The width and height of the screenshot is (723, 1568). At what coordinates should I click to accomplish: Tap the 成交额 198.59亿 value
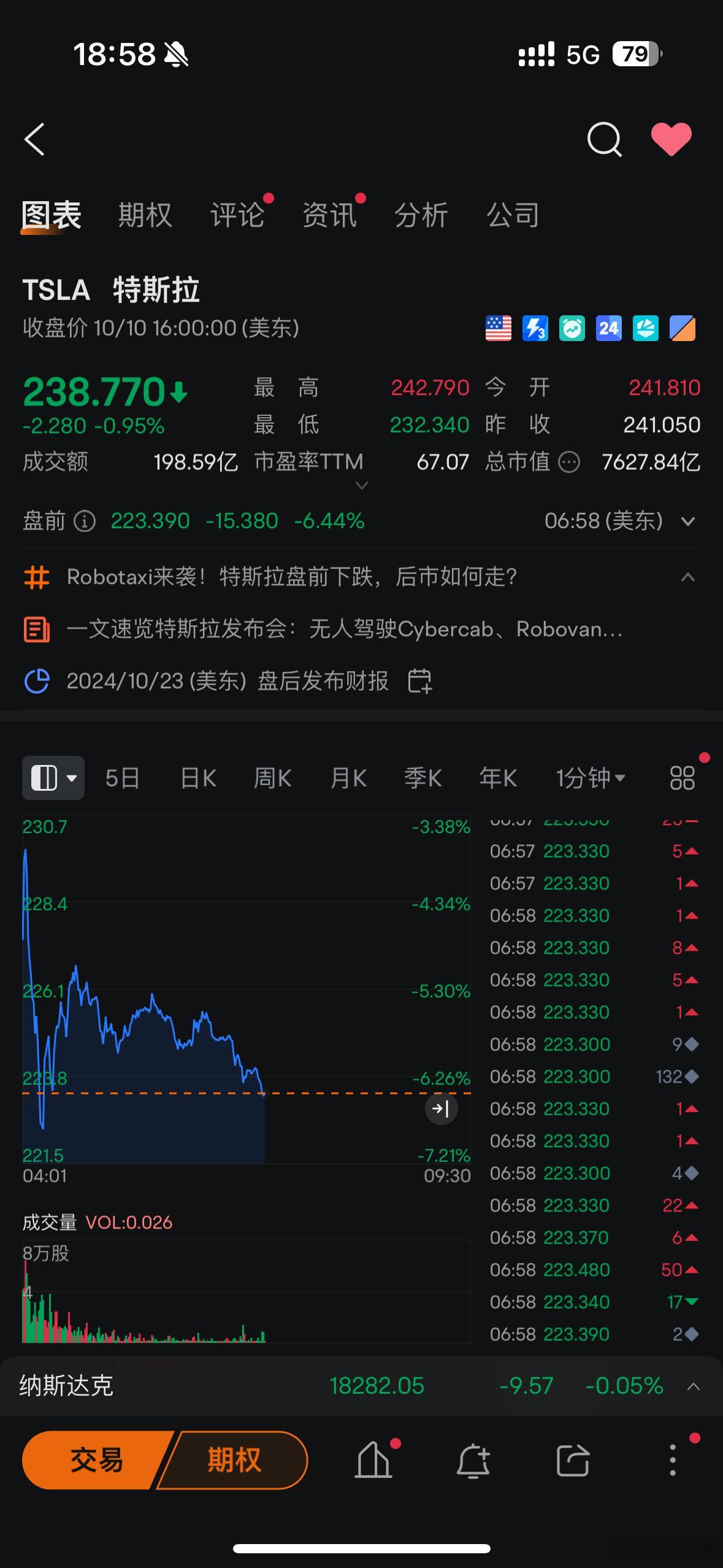tap(196, 462)
